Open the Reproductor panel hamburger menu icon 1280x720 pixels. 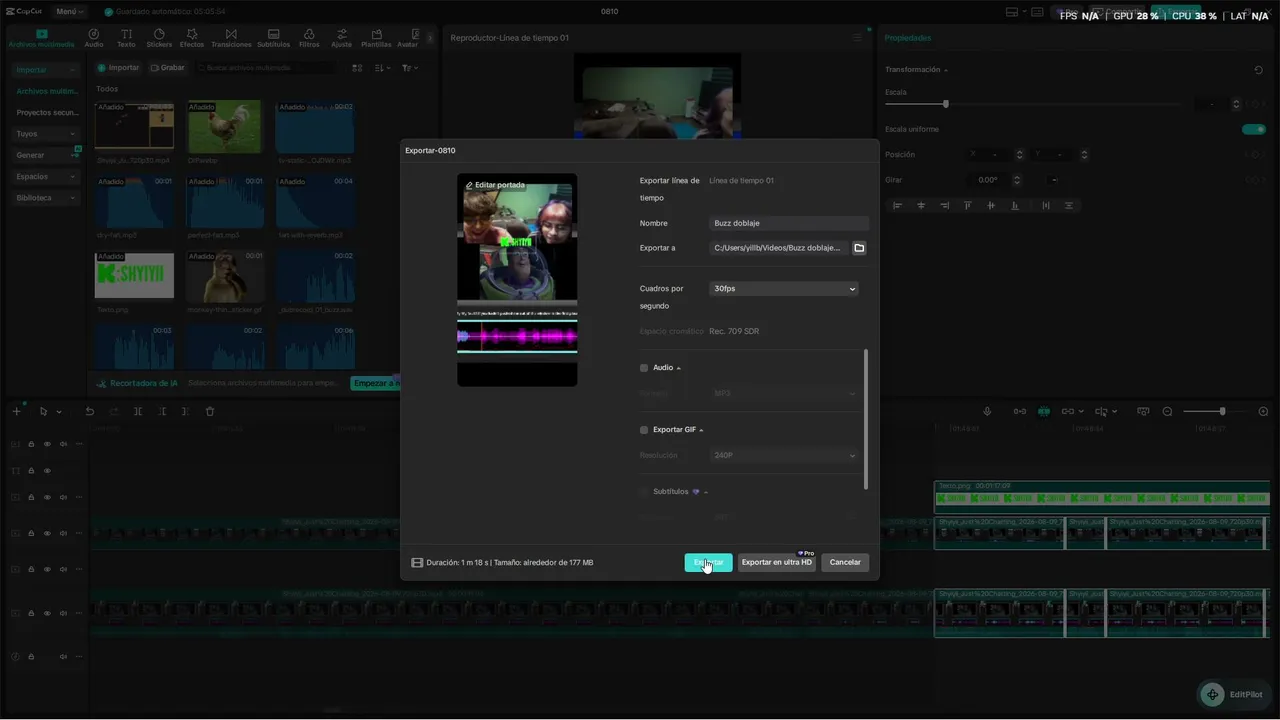(x=856, y=38)
